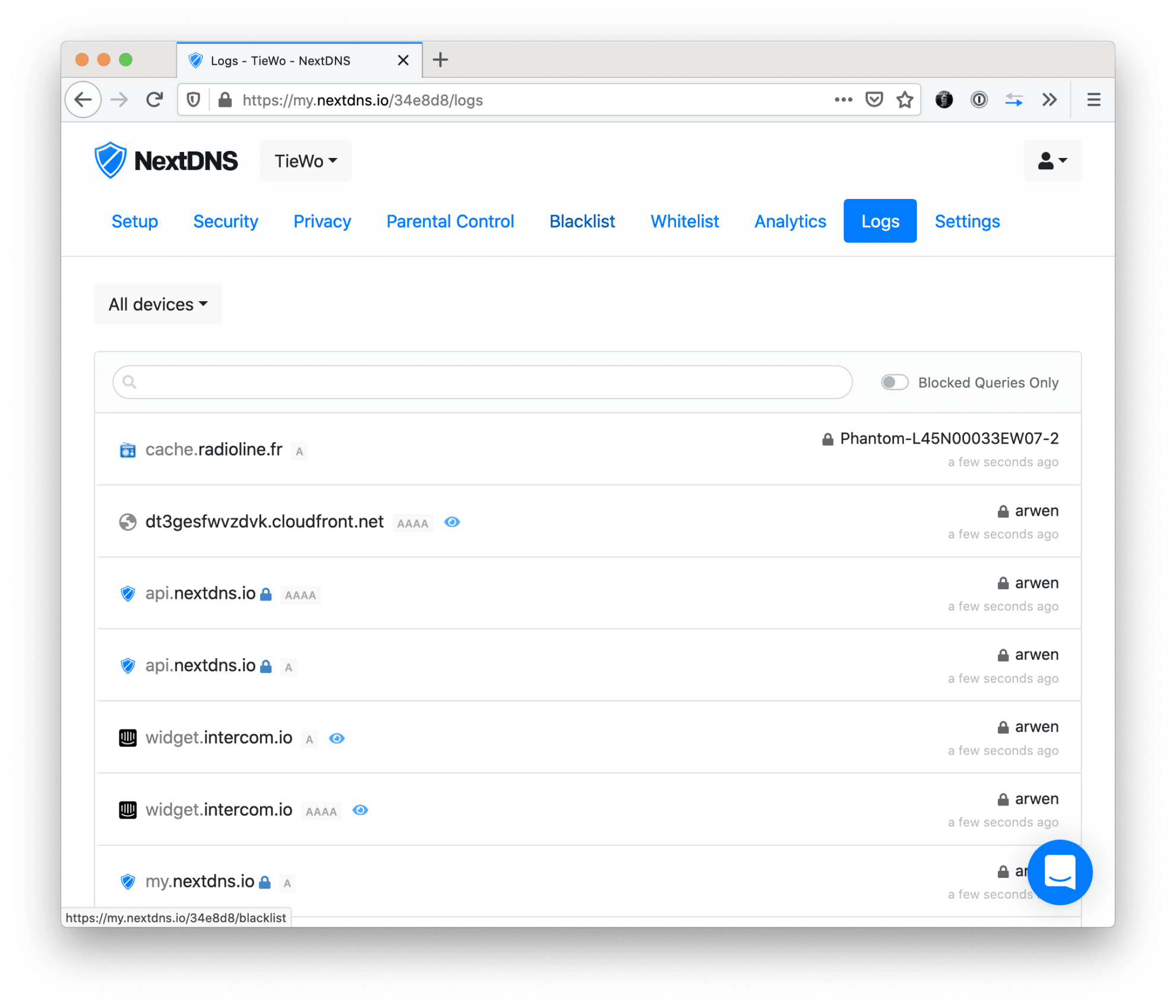1176x1008 pixels.
Task: View the Analytics tab
Action: pyautogui.click(x=790, y=221)
